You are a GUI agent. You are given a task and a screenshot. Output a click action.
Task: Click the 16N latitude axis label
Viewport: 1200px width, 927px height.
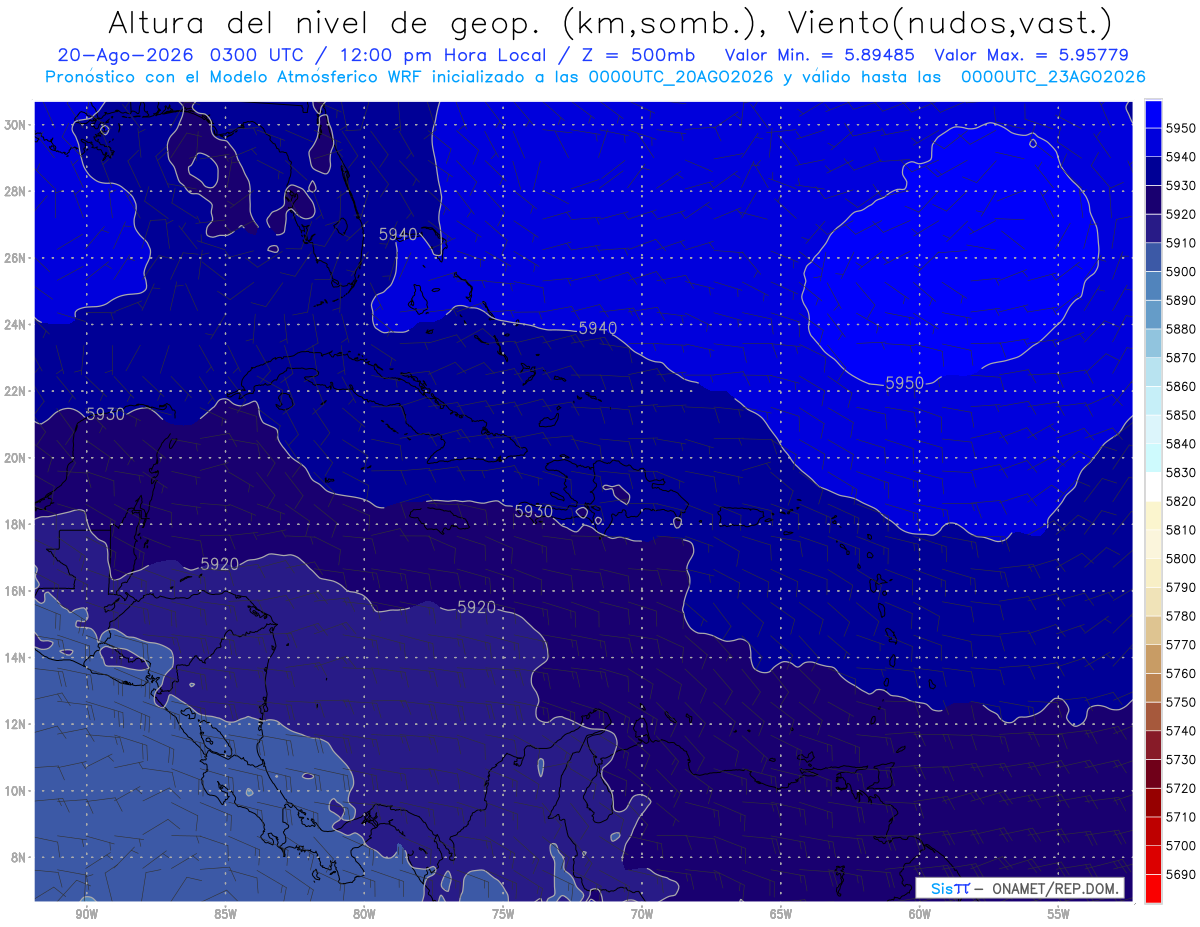[x=17, y=591]
